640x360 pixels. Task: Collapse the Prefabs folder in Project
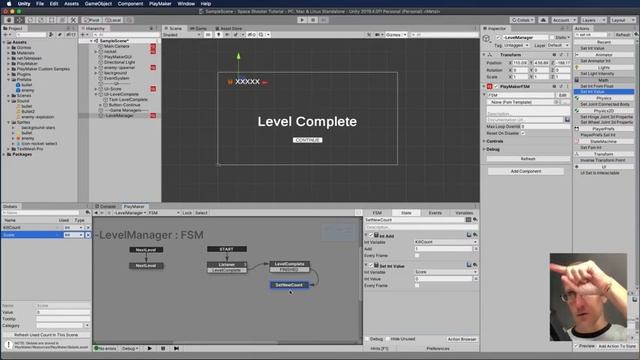click(9, 80)
